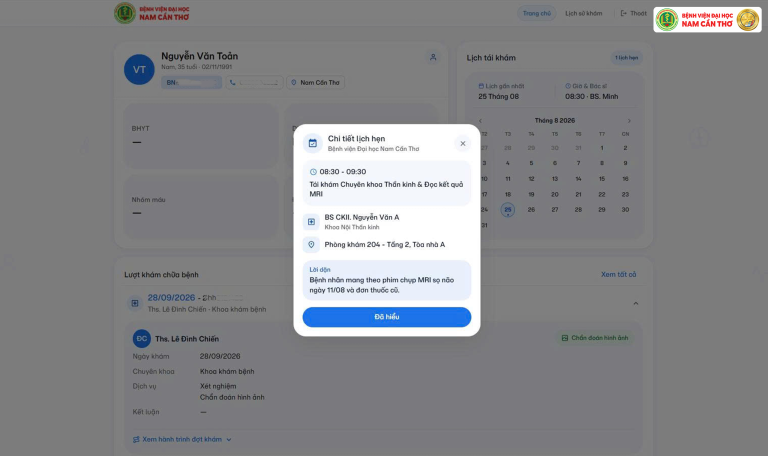Image resolution: width=768 pixels, height=456 pixels.
Task: Click the phone number chip
Action: [x=254, y=82]
